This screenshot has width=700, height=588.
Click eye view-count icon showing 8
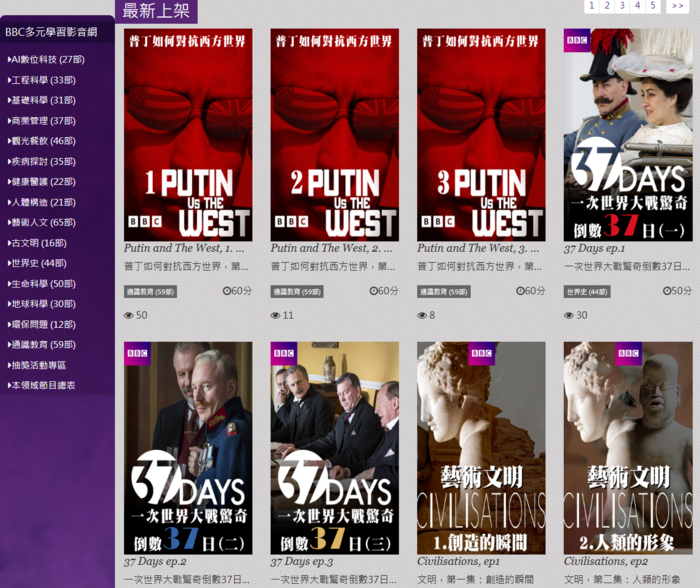point(422,315)
